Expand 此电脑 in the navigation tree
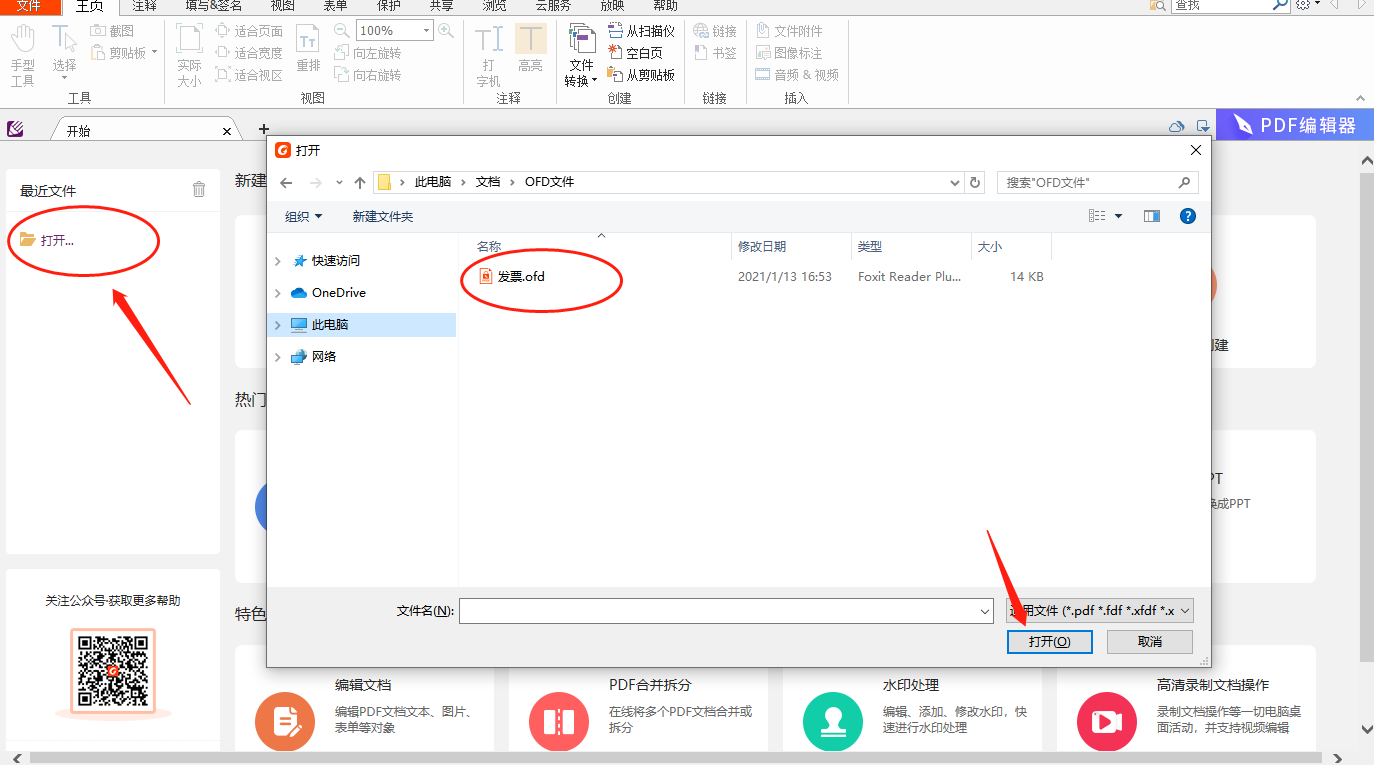The height and width of the screenshot is (765, 1374). [x=277, y=324]
